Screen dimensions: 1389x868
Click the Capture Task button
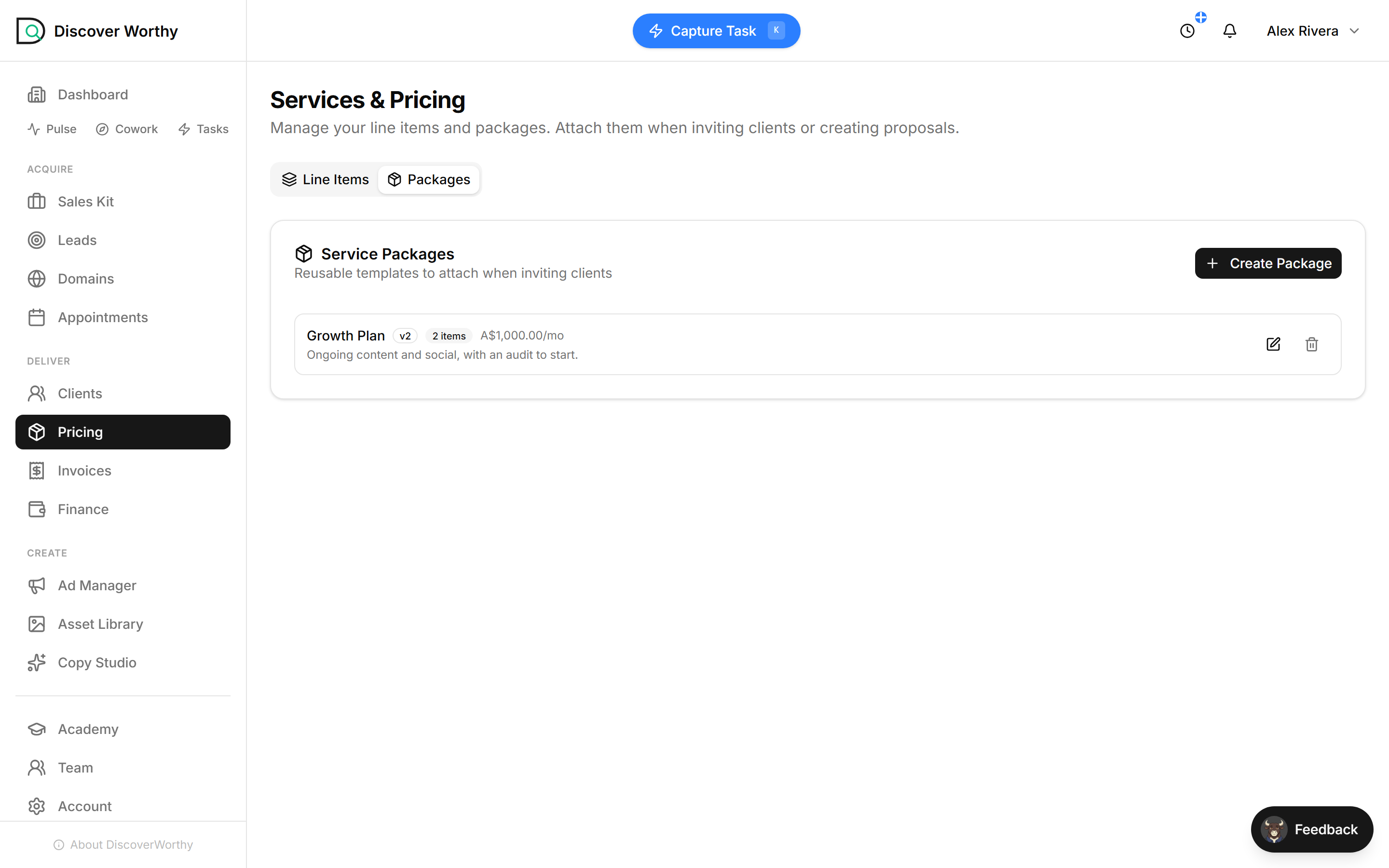716,31
